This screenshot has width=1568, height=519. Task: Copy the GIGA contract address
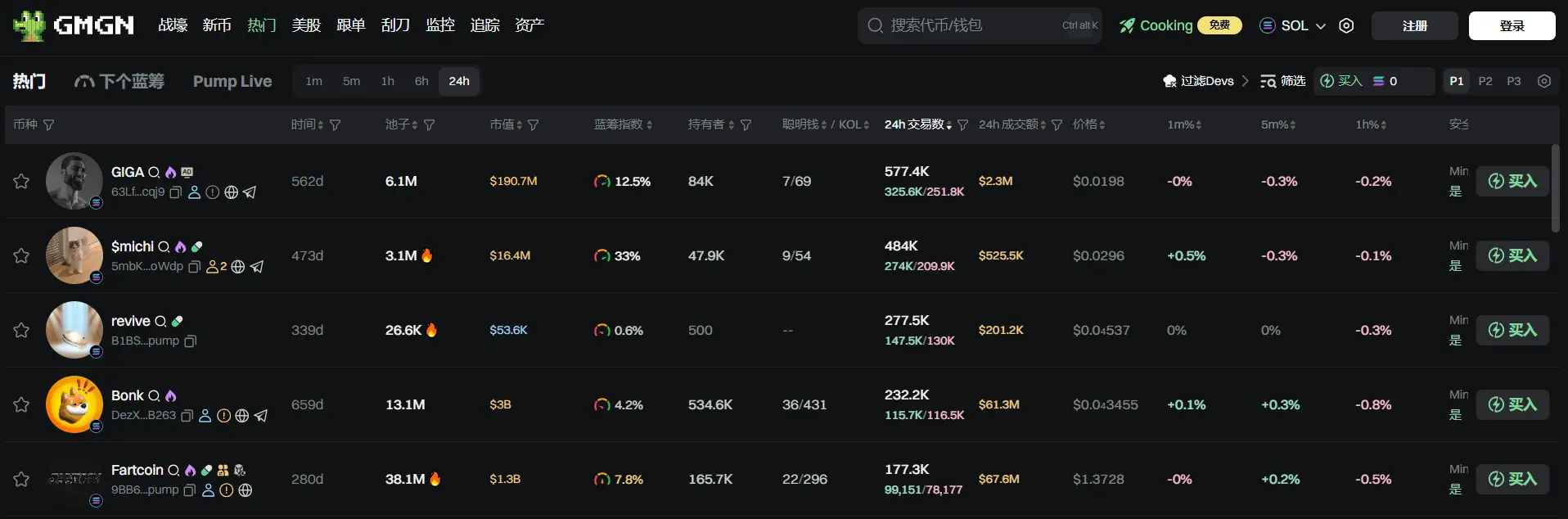175,192
